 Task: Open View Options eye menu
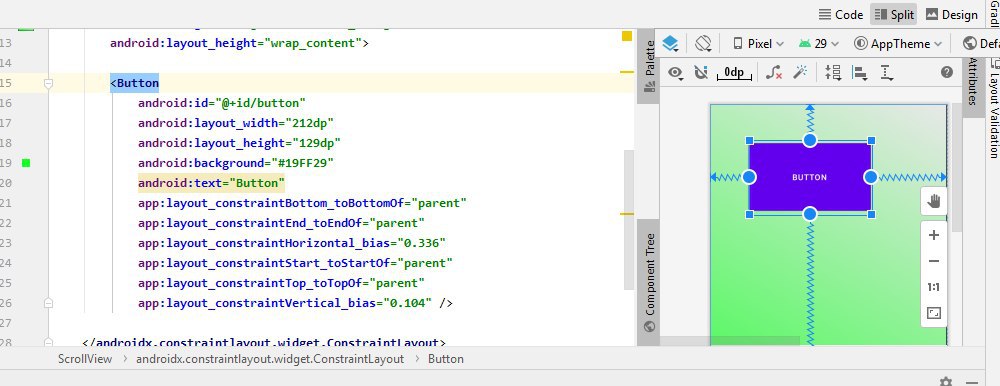coord(675,73)
